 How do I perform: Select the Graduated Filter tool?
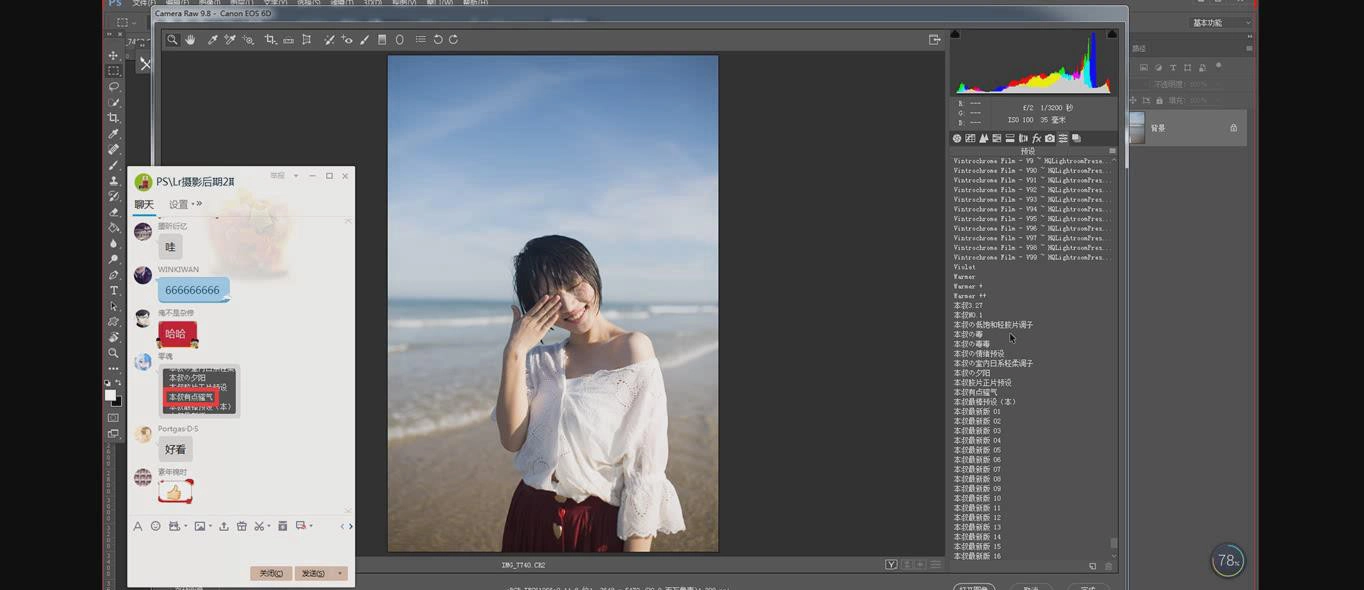[x=382, y=40]
